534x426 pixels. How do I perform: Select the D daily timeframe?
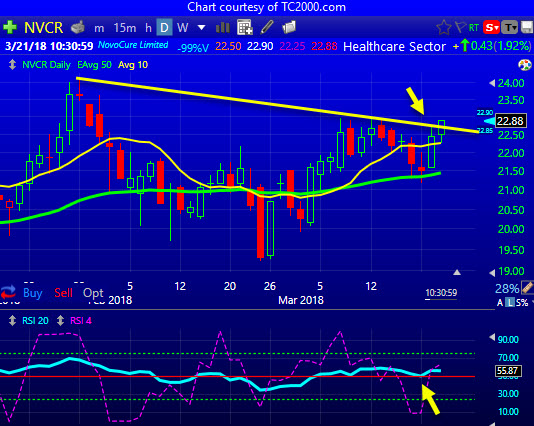pos(164,27)
